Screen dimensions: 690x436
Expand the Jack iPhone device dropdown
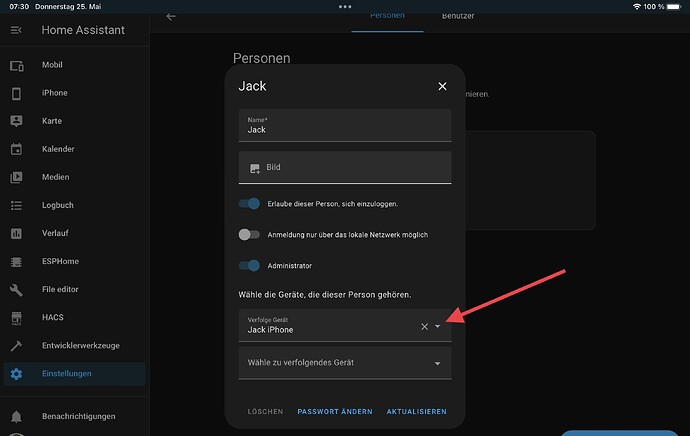pyautogui.click(x=437, y=326)
